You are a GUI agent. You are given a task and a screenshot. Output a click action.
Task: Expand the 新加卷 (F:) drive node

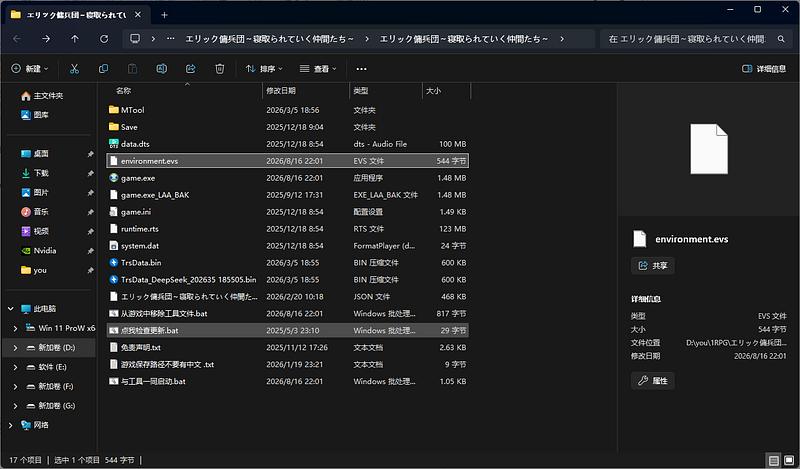(15, 386)
